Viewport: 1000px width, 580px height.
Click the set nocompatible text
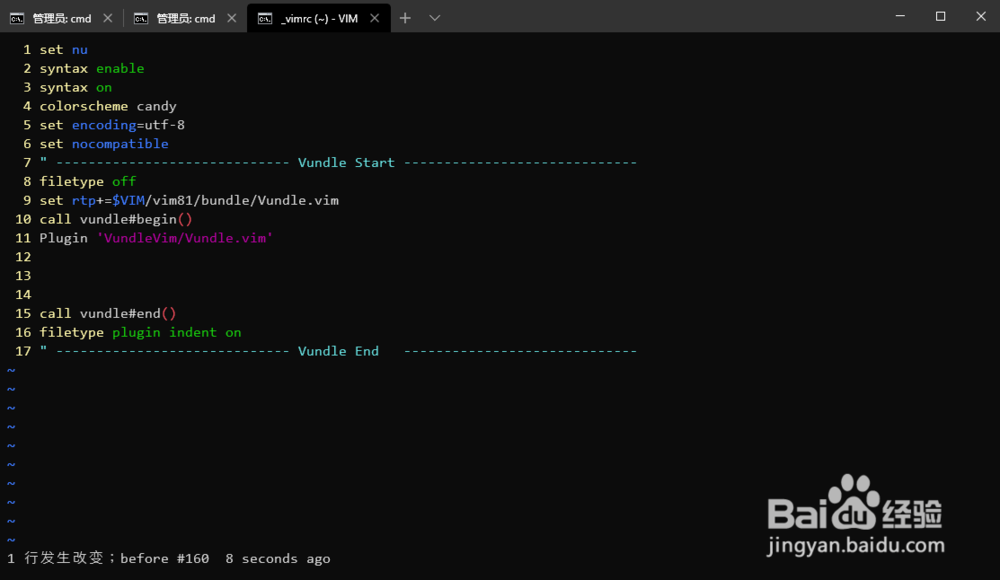click(104, 143)
